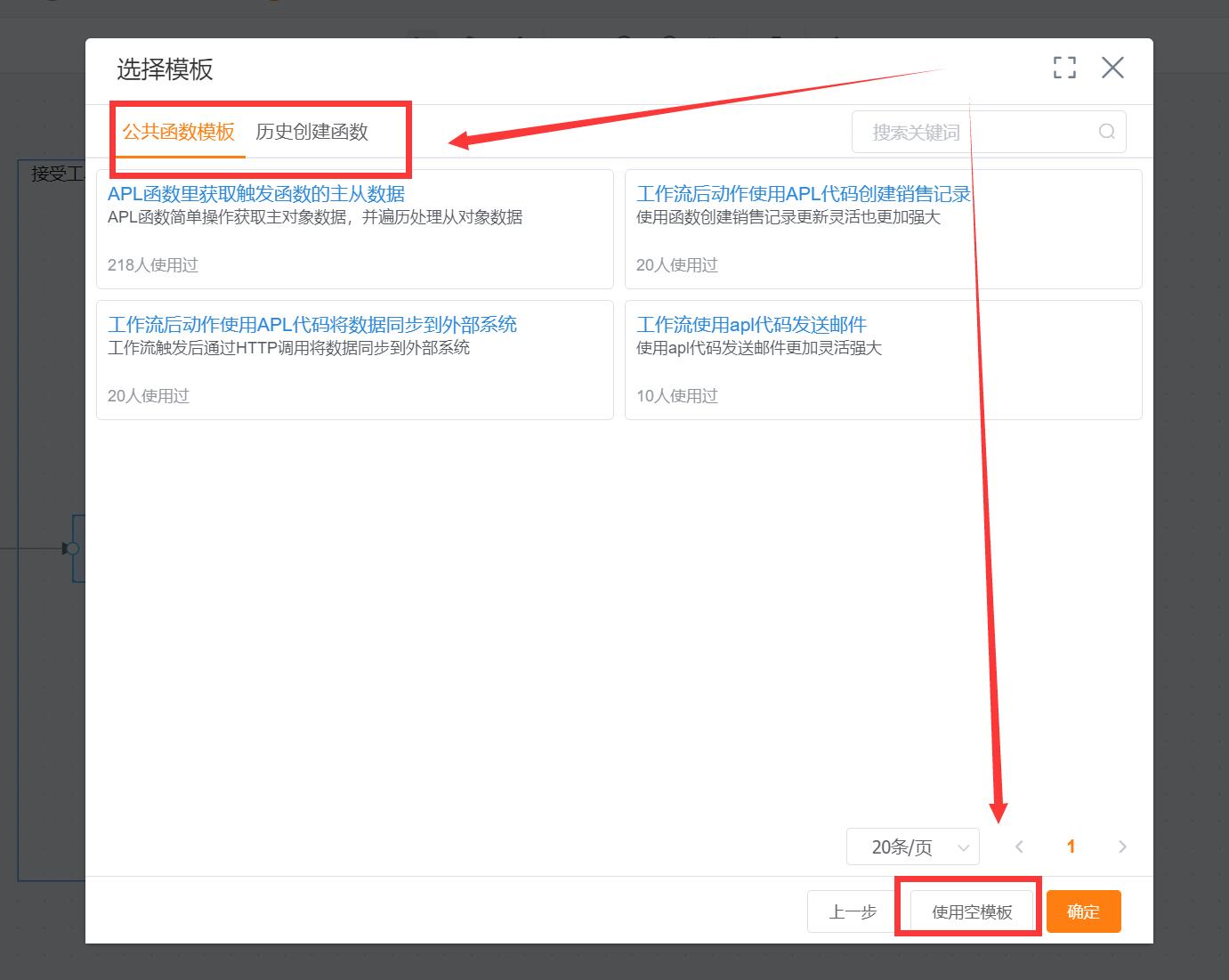Close the 选择模板 dialog
Screen dimensions: 1229x980
[1112, 68]
